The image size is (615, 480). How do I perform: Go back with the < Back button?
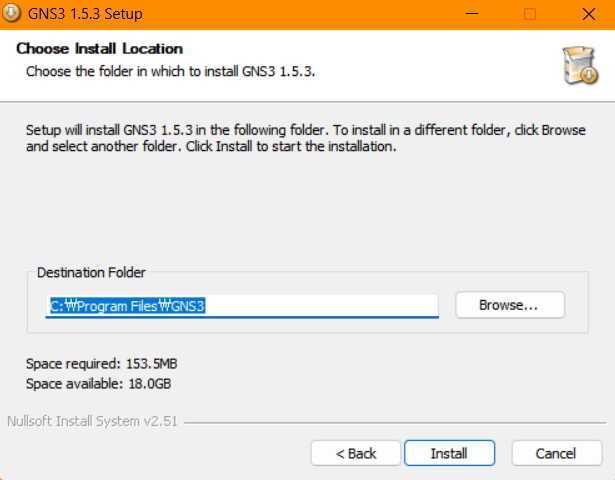(x=356, y=453)
